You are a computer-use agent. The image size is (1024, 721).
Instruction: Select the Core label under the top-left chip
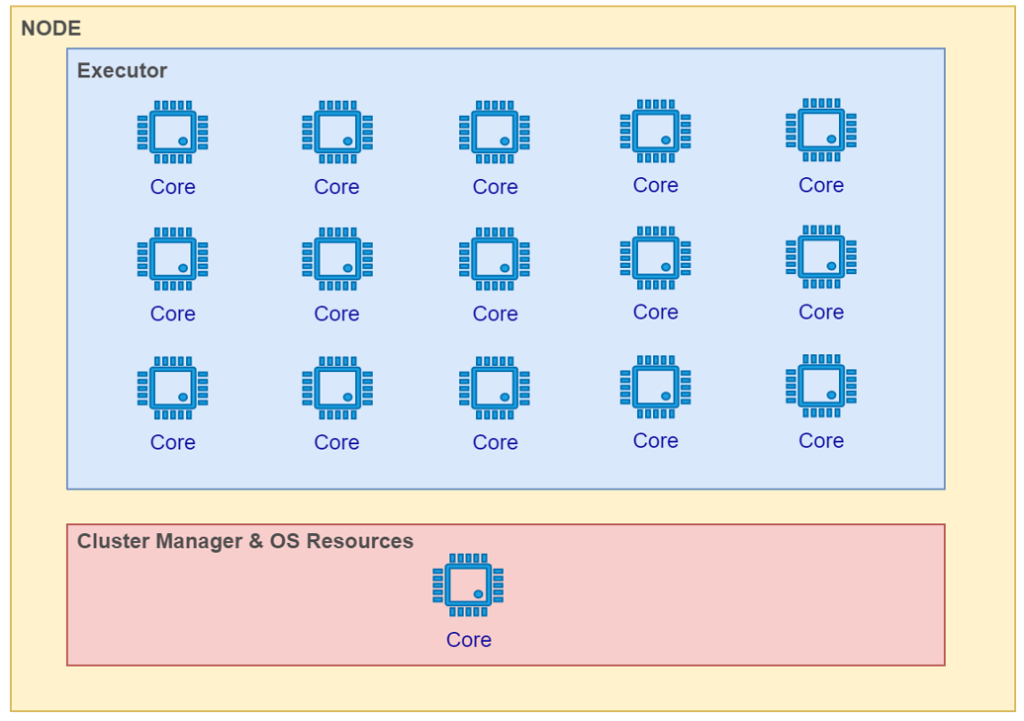coord(172,187)
